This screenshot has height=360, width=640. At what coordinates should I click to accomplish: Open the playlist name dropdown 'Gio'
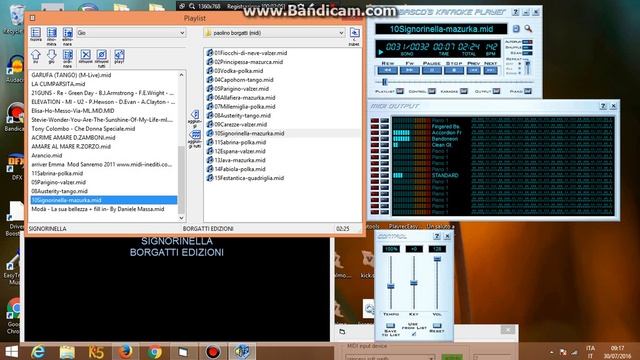click(x=131, y=33)
